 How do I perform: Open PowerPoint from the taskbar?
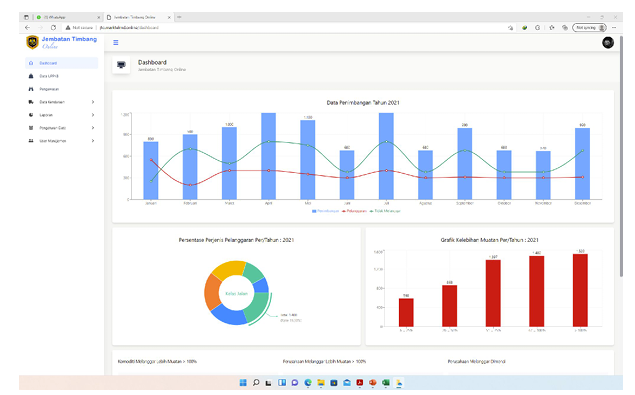[x=373, y=382]
